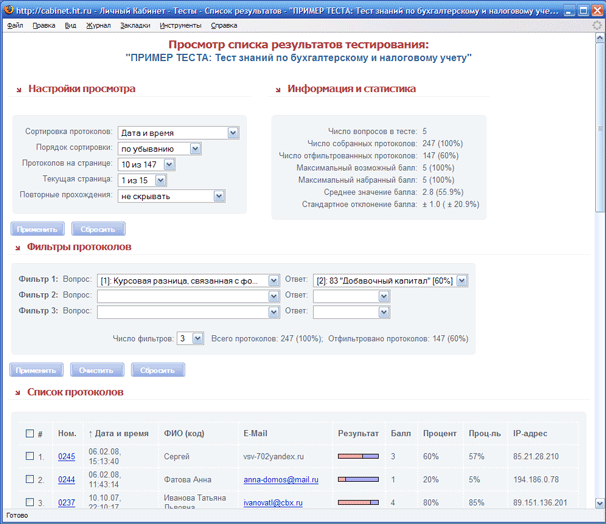The width and height of the screenshot is (606, 524).
Task: Open the Инструменты menu
Action: click(180, 26)
